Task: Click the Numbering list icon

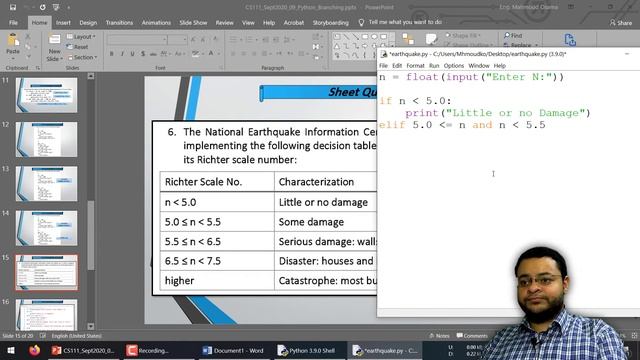Action: tap(250, 40)
